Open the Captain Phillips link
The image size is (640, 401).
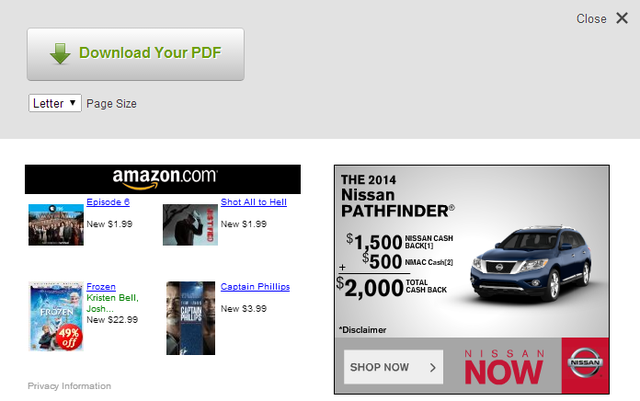255,287
